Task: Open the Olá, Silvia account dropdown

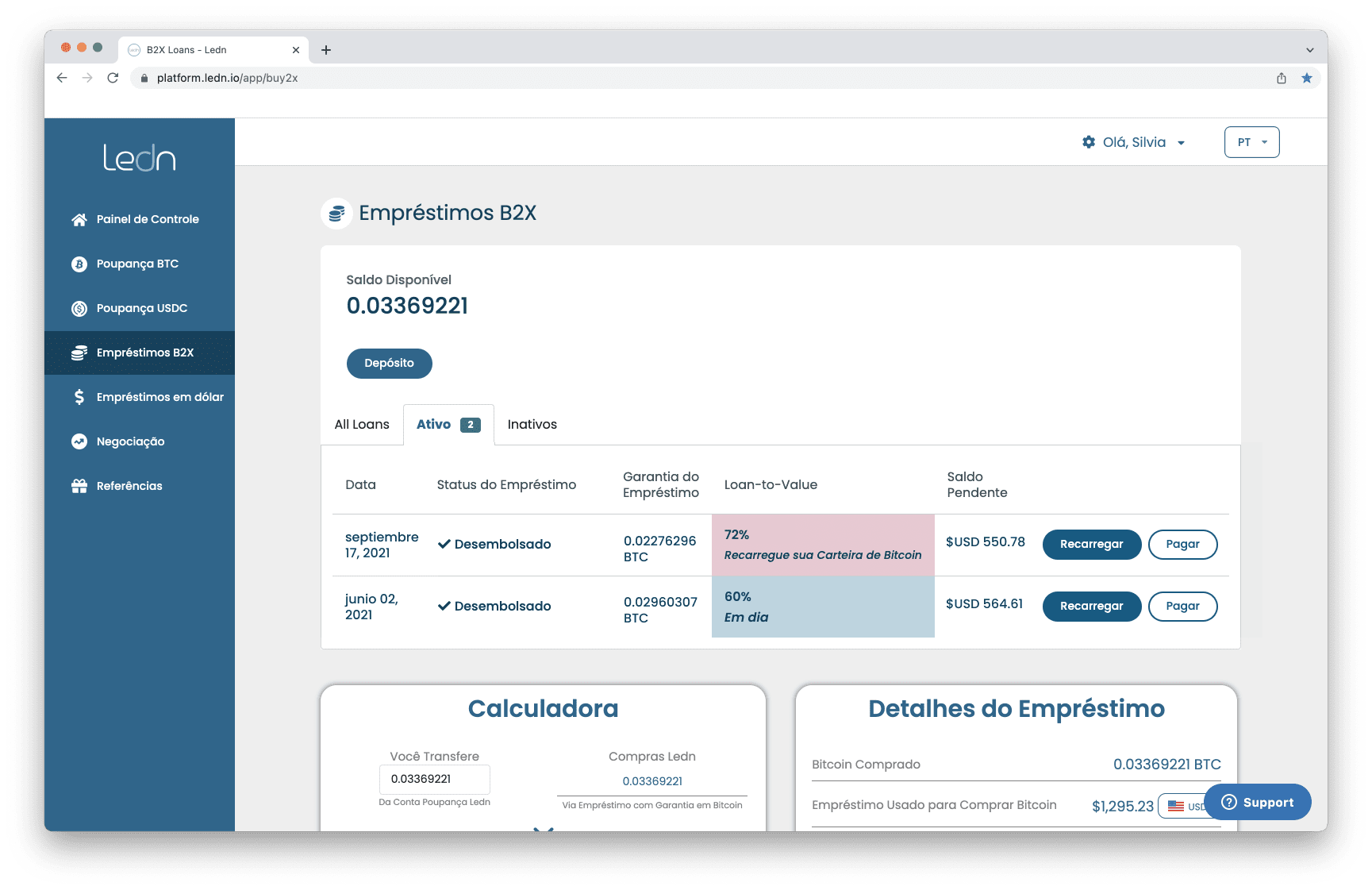Action: [x=1134, y=142]
